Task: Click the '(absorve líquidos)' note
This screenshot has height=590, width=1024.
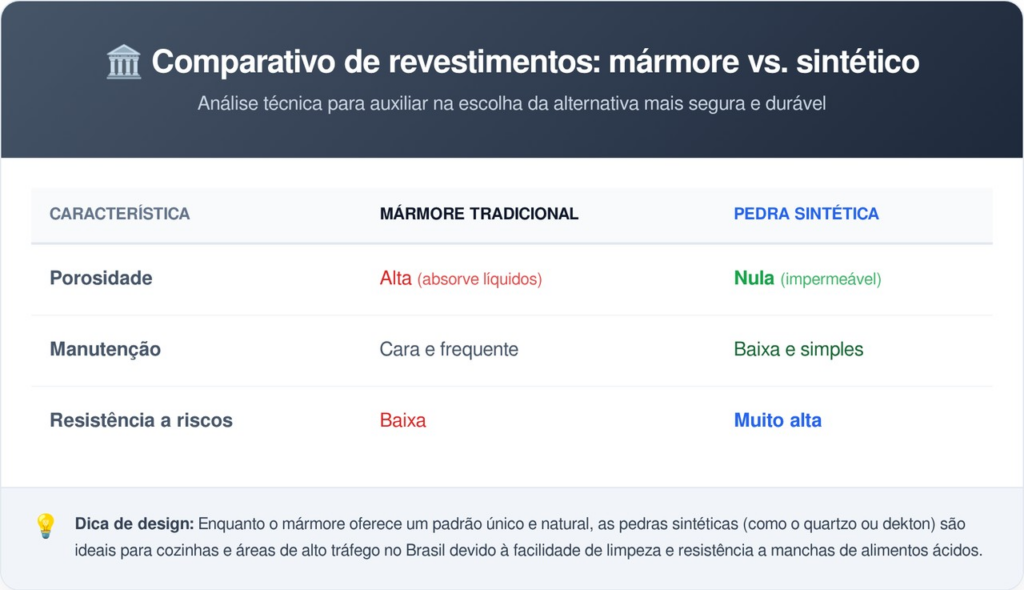Action: pyautogui.click(x=479, y=279)
